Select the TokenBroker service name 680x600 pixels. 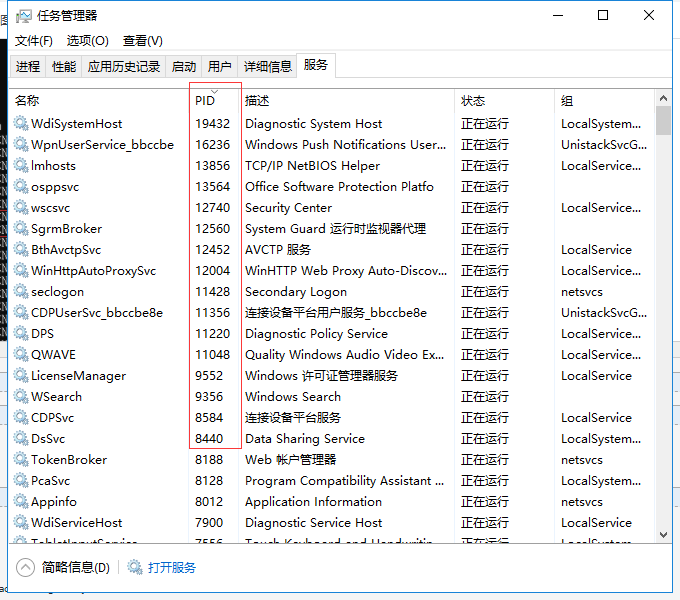click(x=69, y=460)
